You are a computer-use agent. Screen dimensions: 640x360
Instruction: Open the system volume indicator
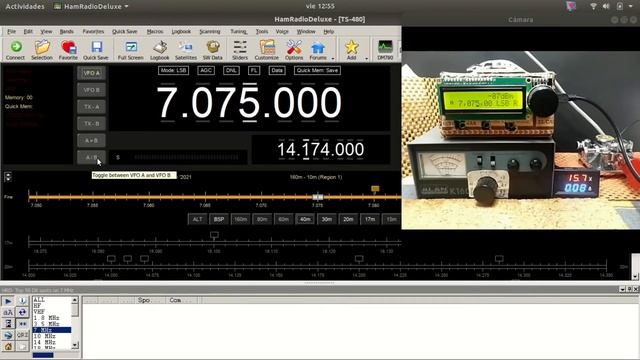coord(606,6)
